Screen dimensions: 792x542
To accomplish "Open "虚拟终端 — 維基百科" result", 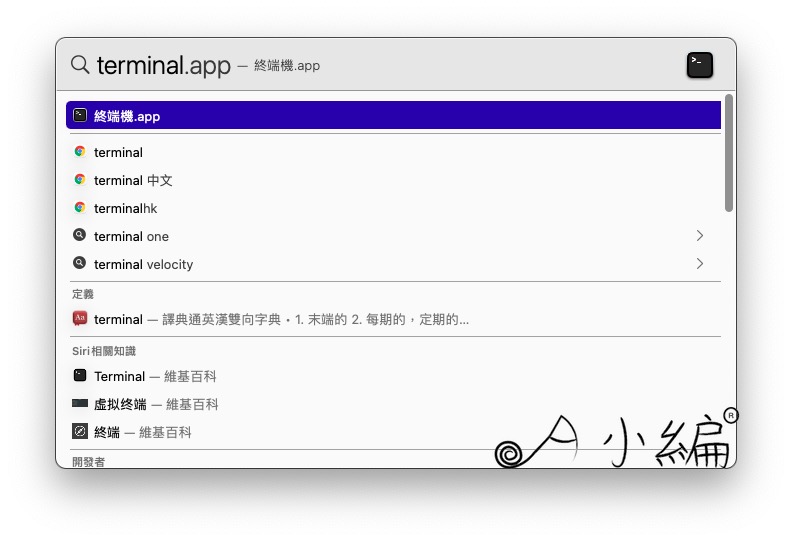I will pyautogui.click(x=393, y=404).
